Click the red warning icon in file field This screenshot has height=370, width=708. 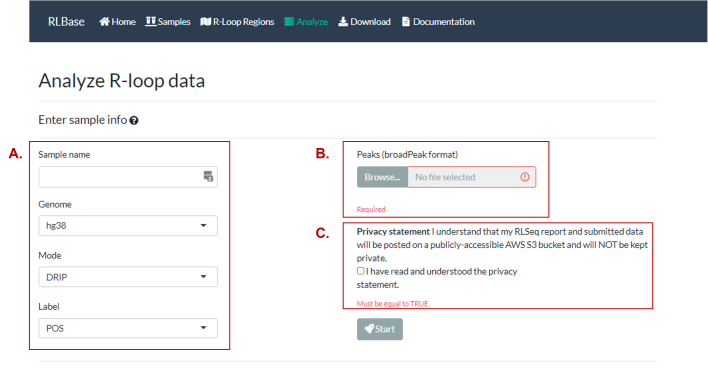(x=525, y=177)
